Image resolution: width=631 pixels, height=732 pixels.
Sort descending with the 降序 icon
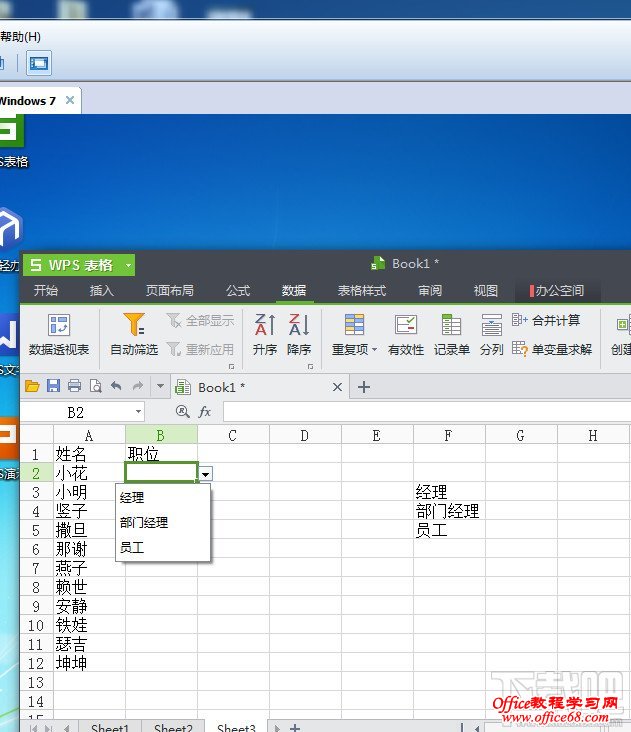pos(299,325)
